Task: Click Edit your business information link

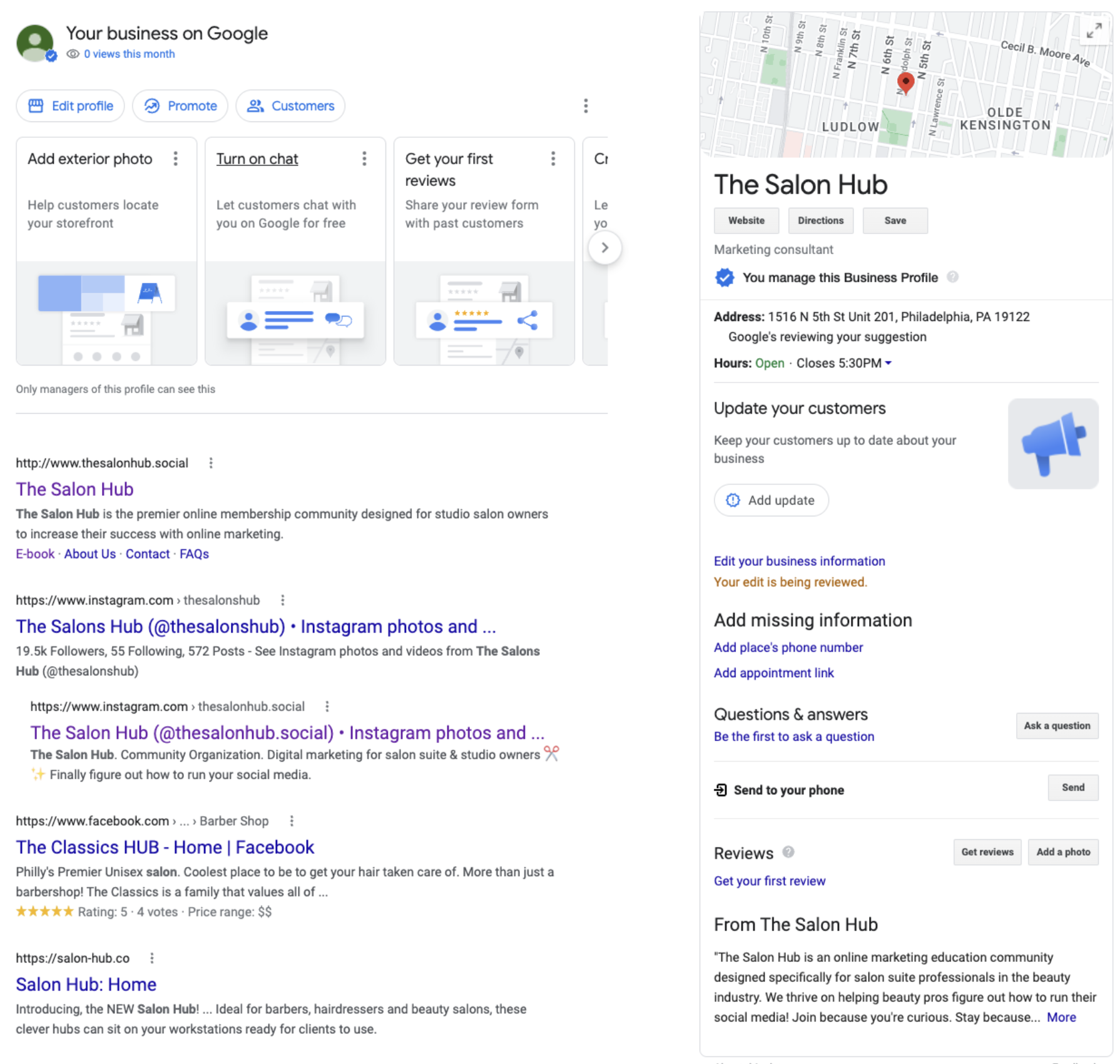Action: coord(800,561)
